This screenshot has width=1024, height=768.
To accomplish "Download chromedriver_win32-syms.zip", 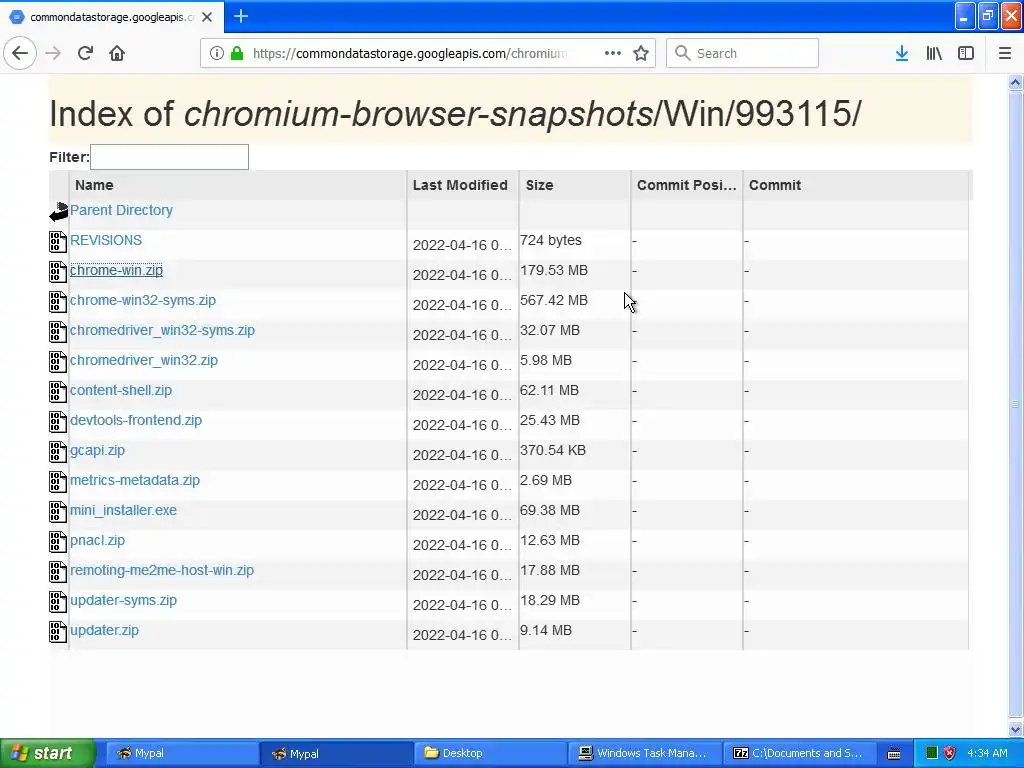I will pos(163,330).
